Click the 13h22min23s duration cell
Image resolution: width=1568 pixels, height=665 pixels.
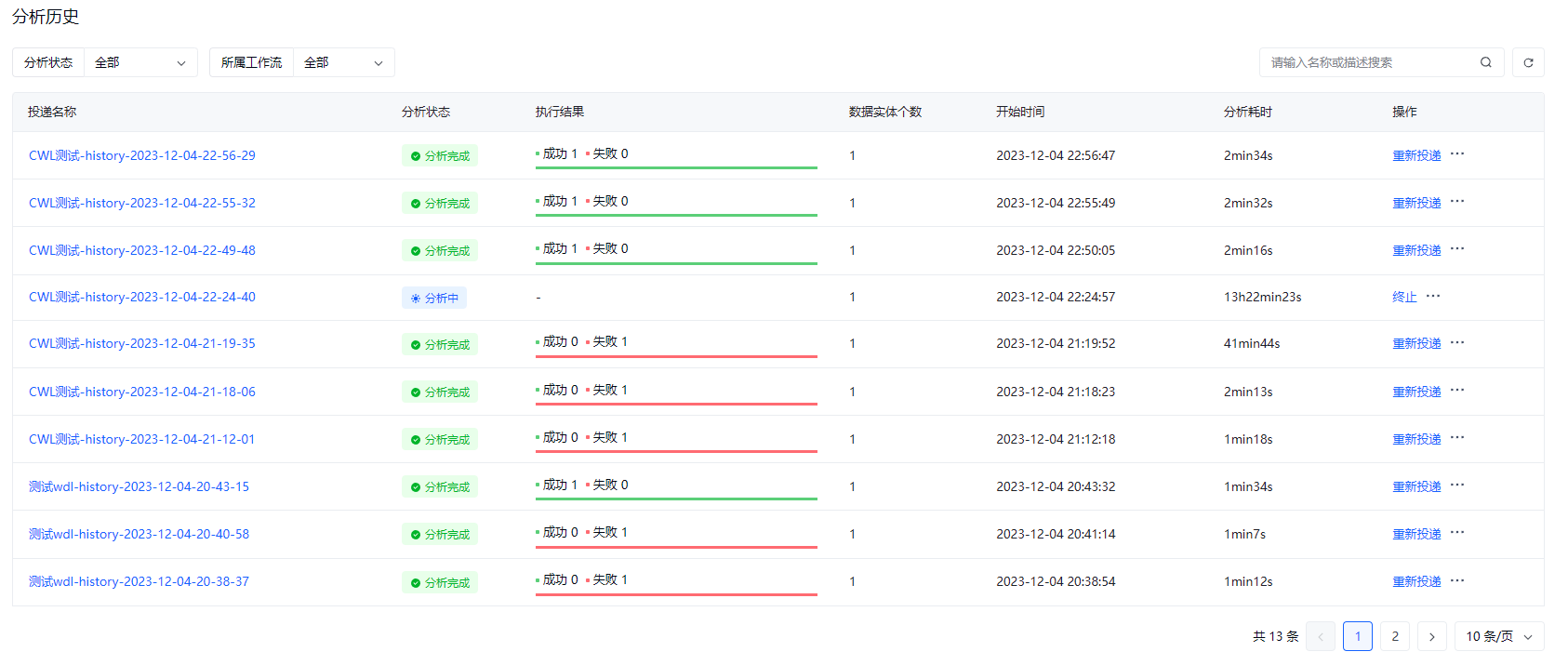click(1262, 297)
